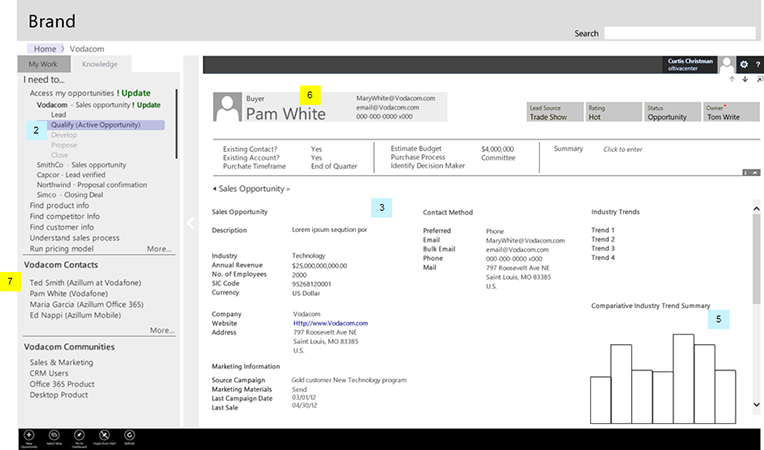Click the scroll-down arrow of the main scrollbar
764x450 pixels.
756,405
